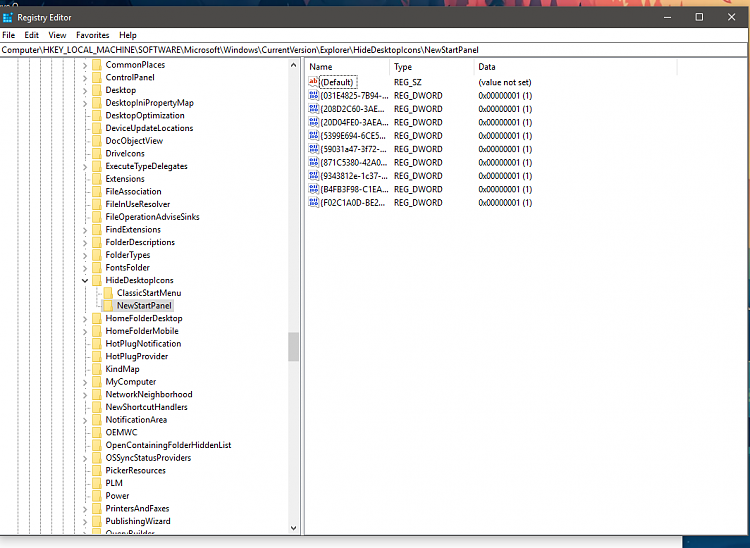
Task: Click the folder icon of OEMWC key
Action: pos(97,432)
